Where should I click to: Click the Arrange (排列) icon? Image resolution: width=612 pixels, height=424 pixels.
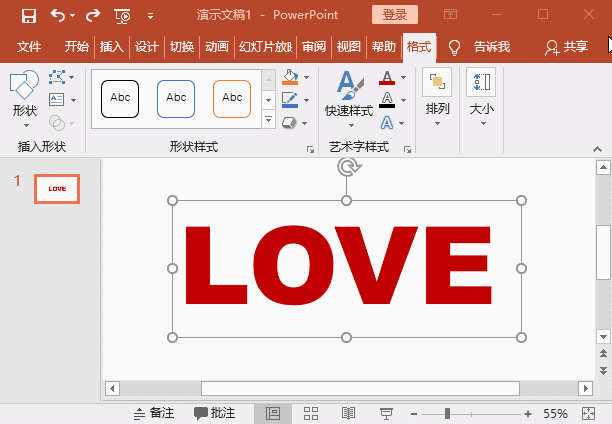pos(437,96)
